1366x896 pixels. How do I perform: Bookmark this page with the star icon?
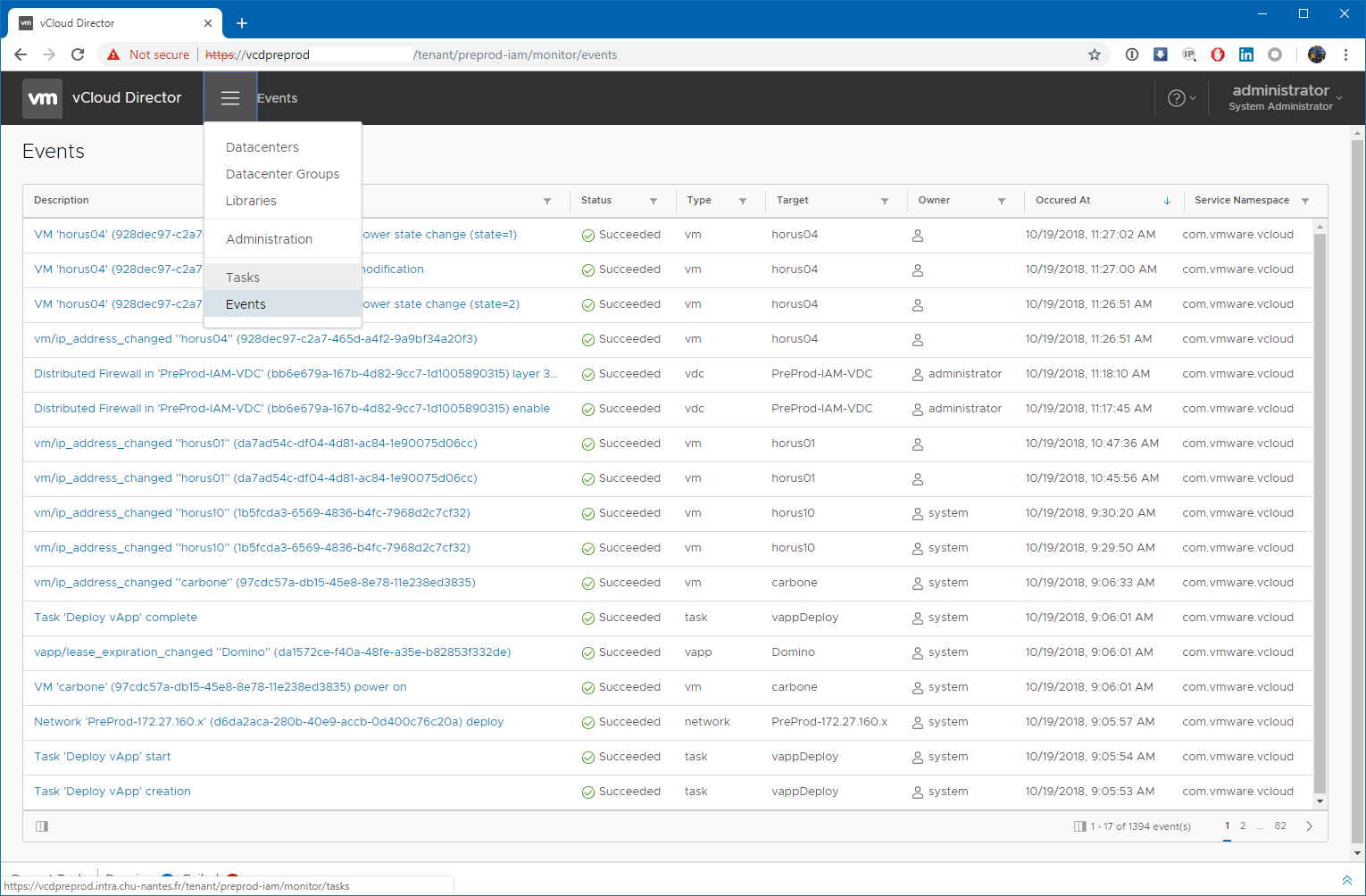(x=1095, y=54)
